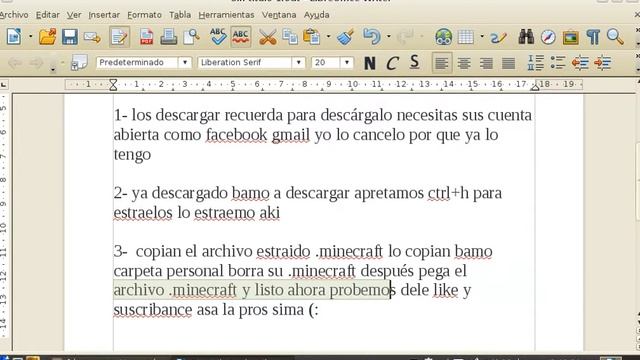The width and height of the screenshot is (640, 360).
Task: Open the Ver menu
Action: coord(74,15)
